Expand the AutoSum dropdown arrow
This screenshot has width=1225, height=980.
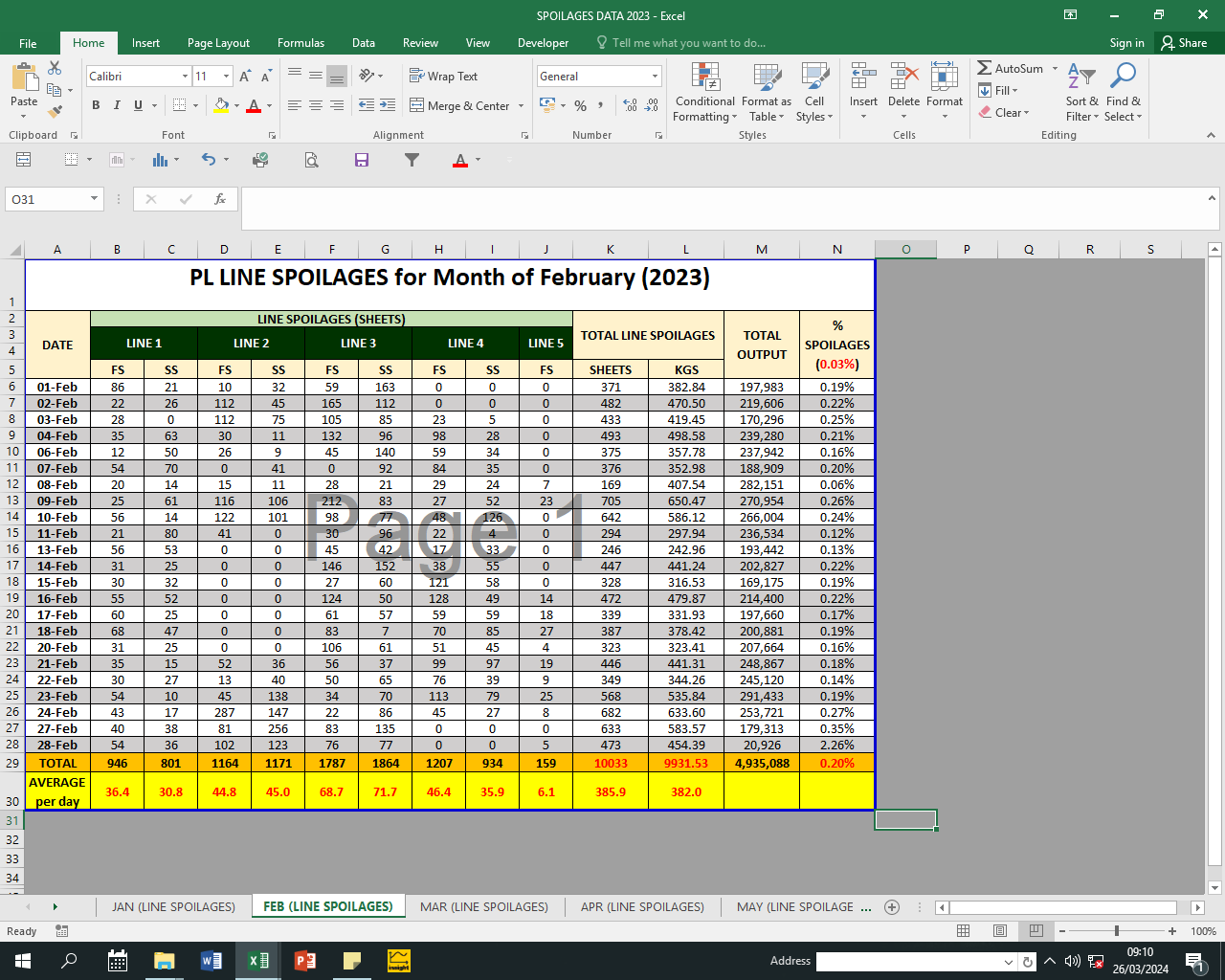[x=1056, y=69]
